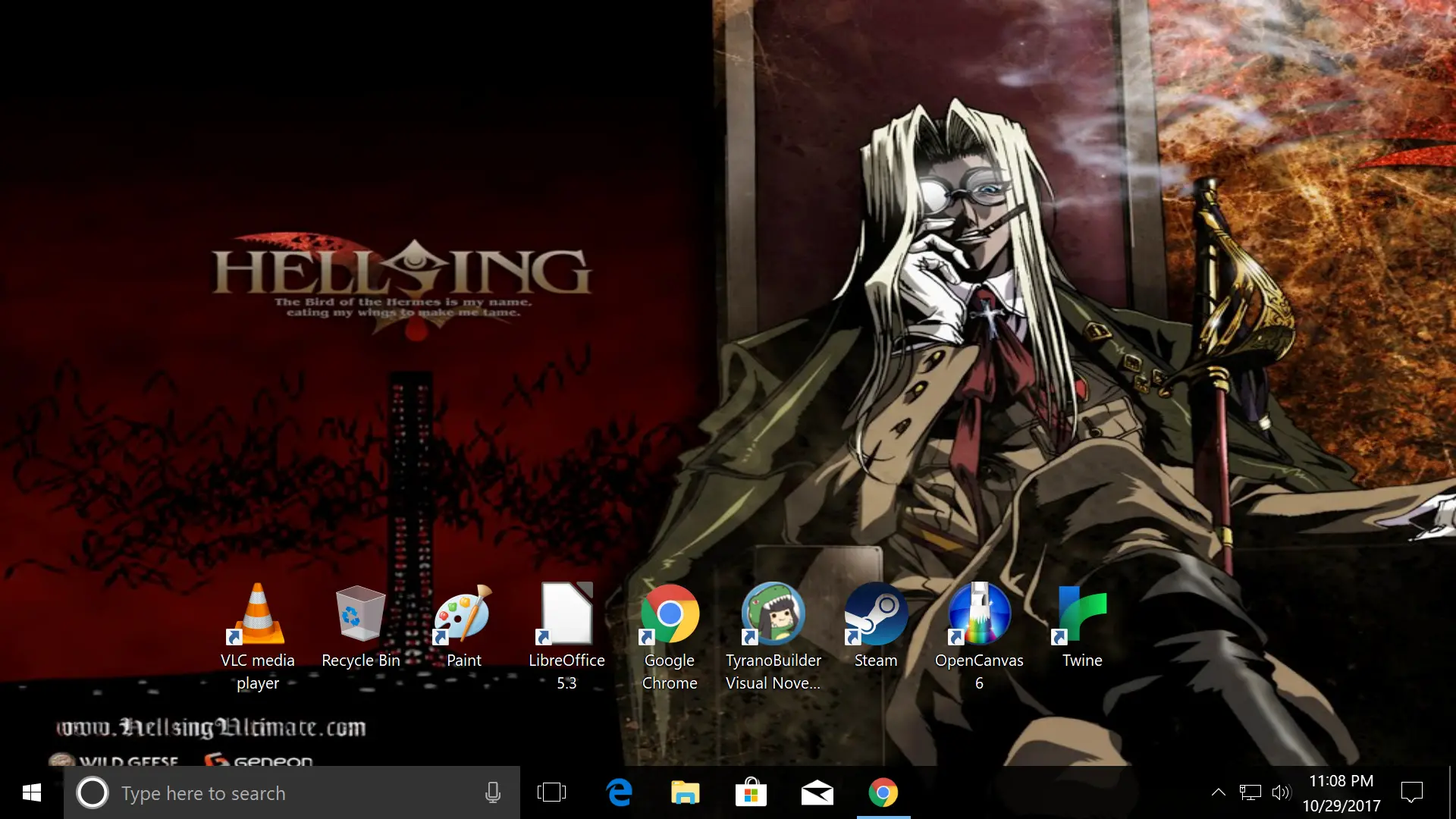
Task: Click the 'Type here to search' box
Action: (x=292, y=793)
